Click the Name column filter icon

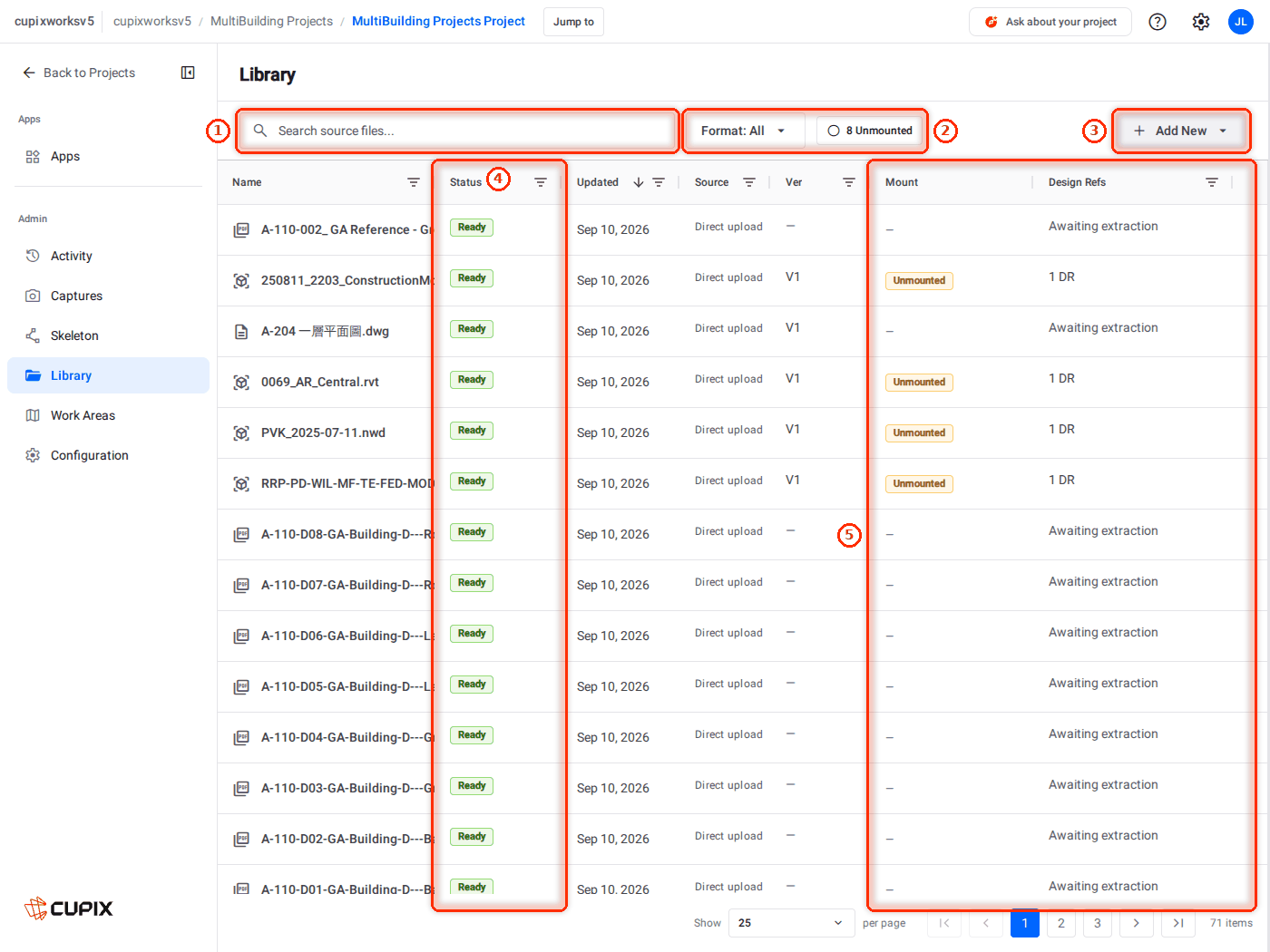click(x=414, y=182)
